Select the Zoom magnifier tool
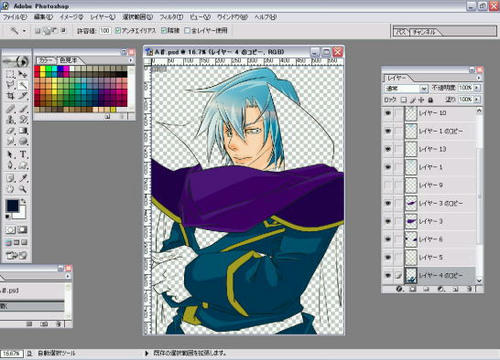The width and height of the screenshot is (500, 360). coord(23,189)
